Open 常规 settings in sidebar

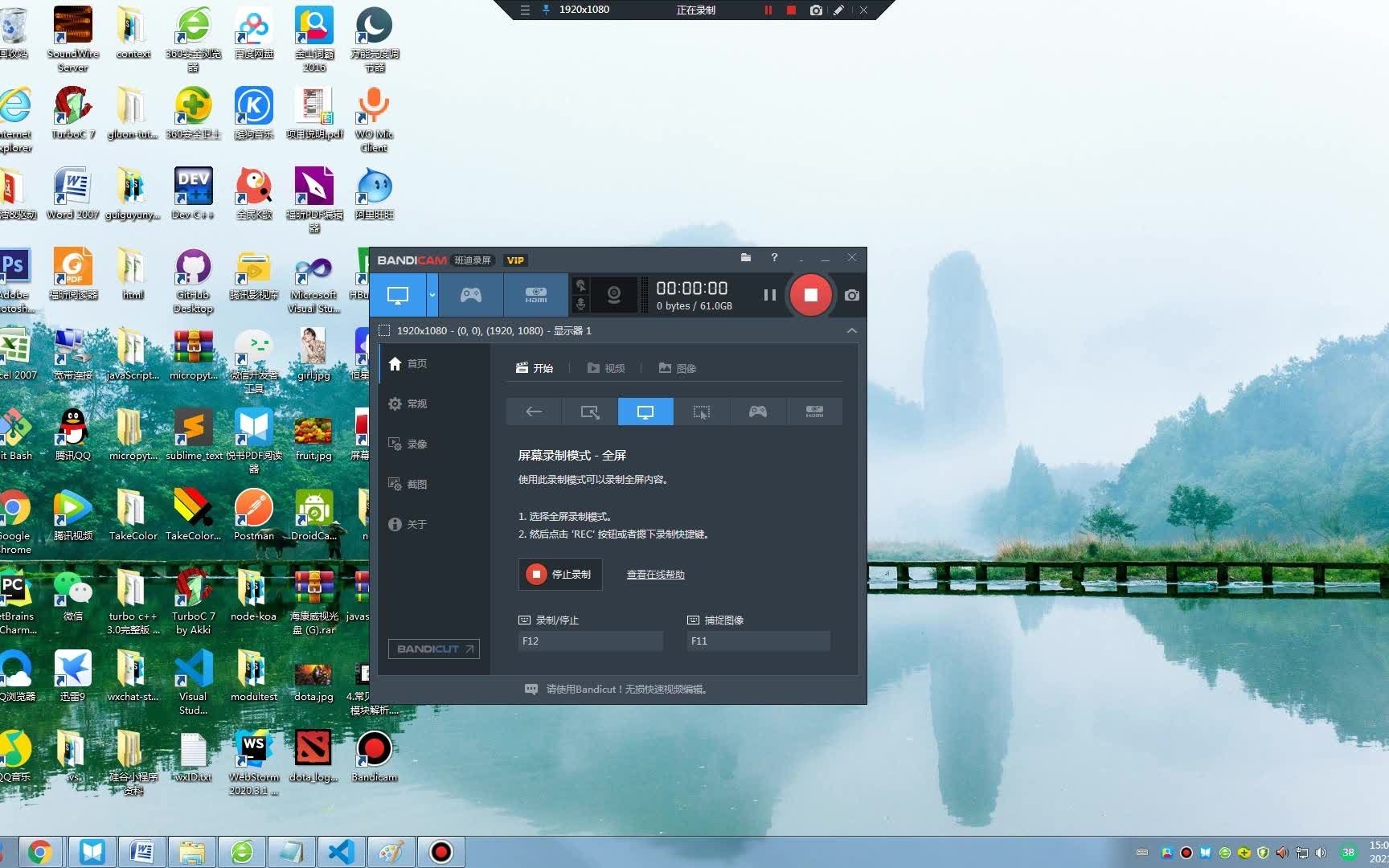tap(434, 403)
